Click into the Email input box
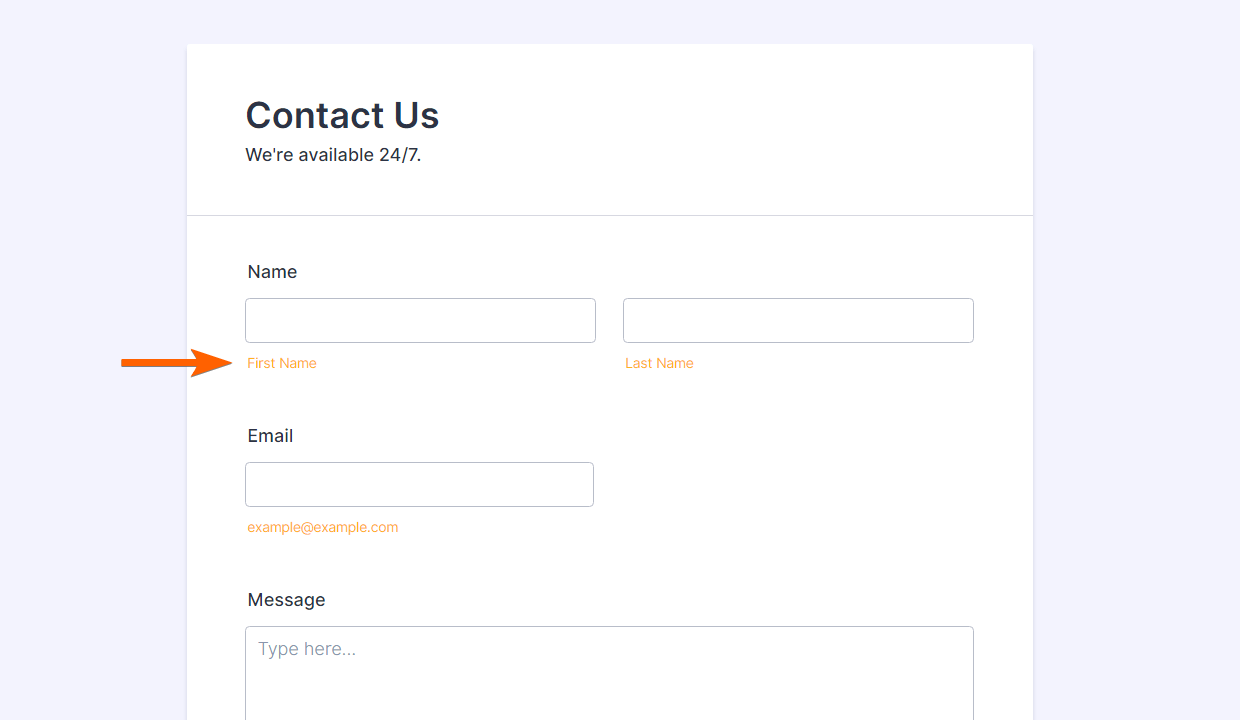This screenshot has width=1240, height=720. click(419, 484)
